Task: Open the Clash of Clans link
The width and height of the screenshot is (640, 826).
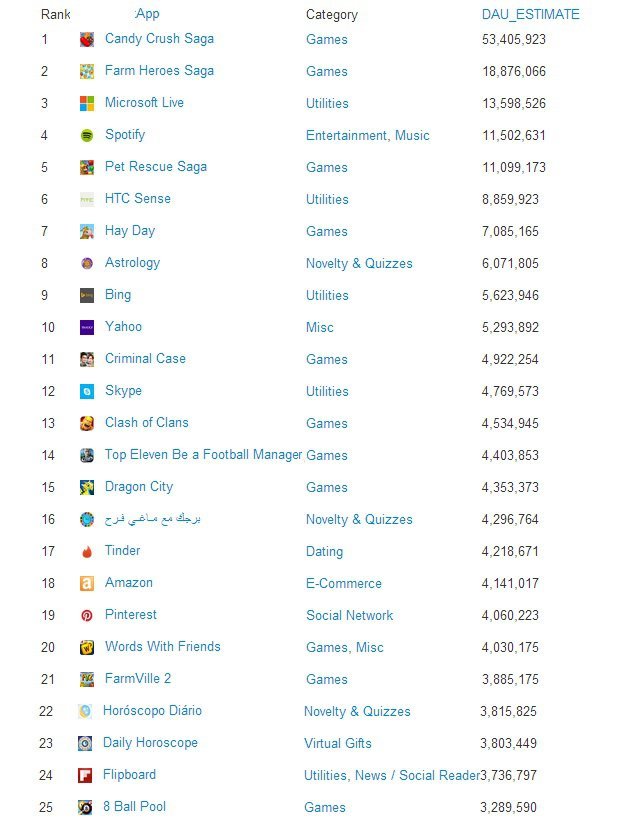Action: [x=146, y=422]
